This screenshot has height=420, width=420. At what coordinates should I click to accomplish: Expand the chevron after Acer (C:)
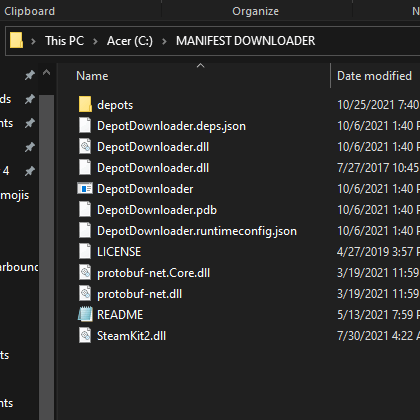pos(164,41)
